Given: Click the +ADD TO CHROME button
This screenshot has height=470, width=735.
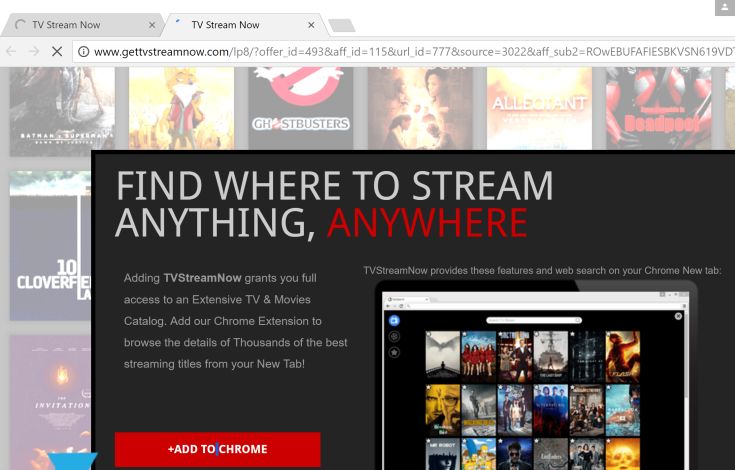Looking at the screenshot, I should pos(218,449).
